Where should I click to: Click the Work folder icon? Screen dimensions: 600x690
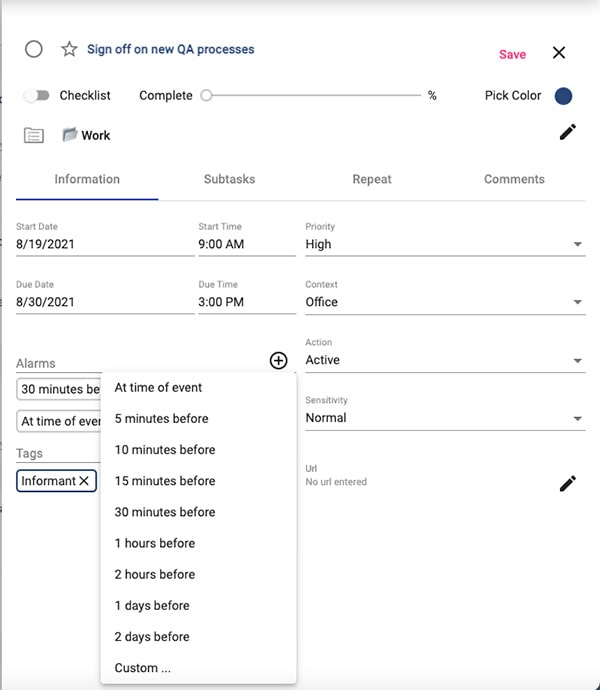click(69, 135)
